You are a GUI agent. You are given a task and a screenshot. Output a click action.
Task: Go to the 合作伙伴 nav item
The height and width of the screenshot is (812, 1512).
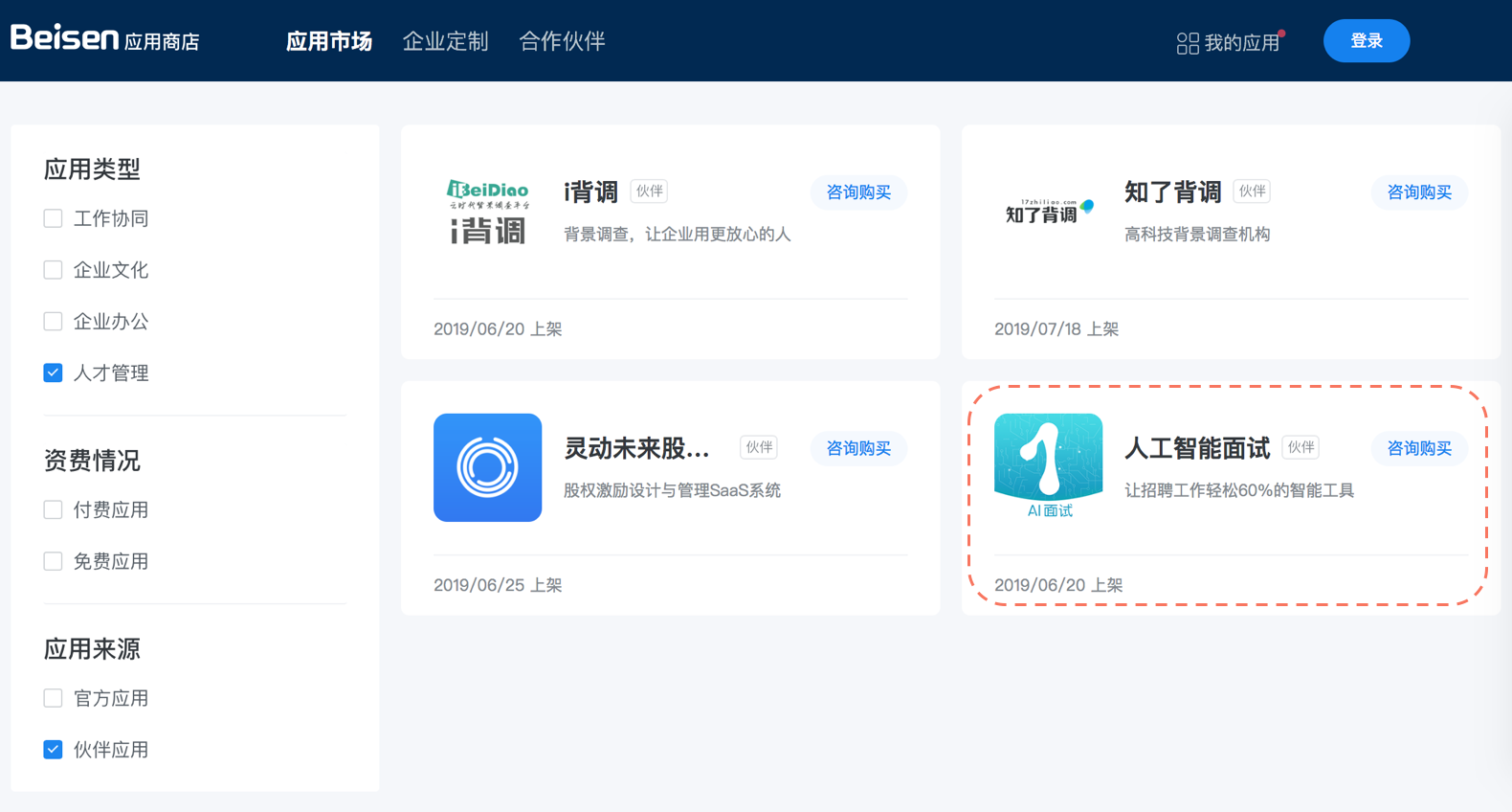[x=562, y=41]
